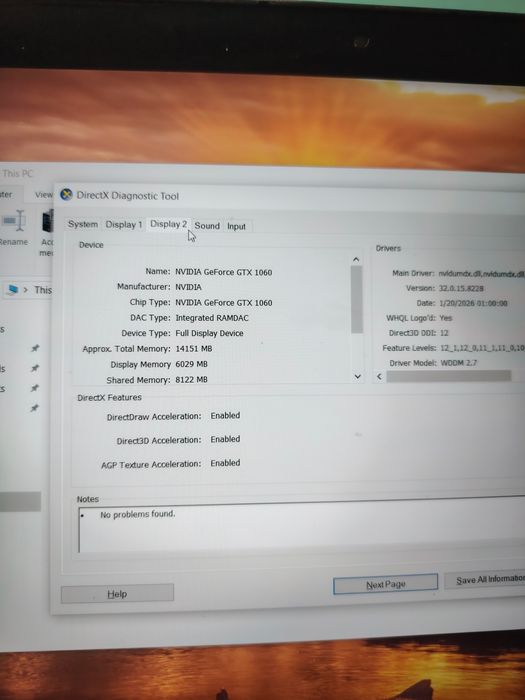Click the 14151 MB total memory value
The width and height of the screenshot is (525, 700).
(x=194, y=349)
